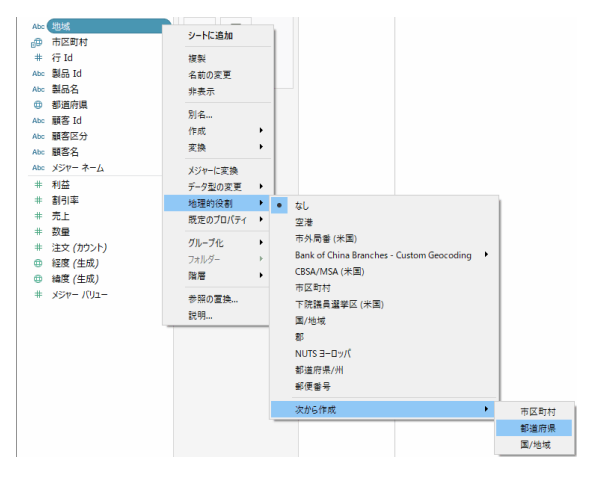Select 市外局番 (米国) geographic role

(x=326, y=239)
